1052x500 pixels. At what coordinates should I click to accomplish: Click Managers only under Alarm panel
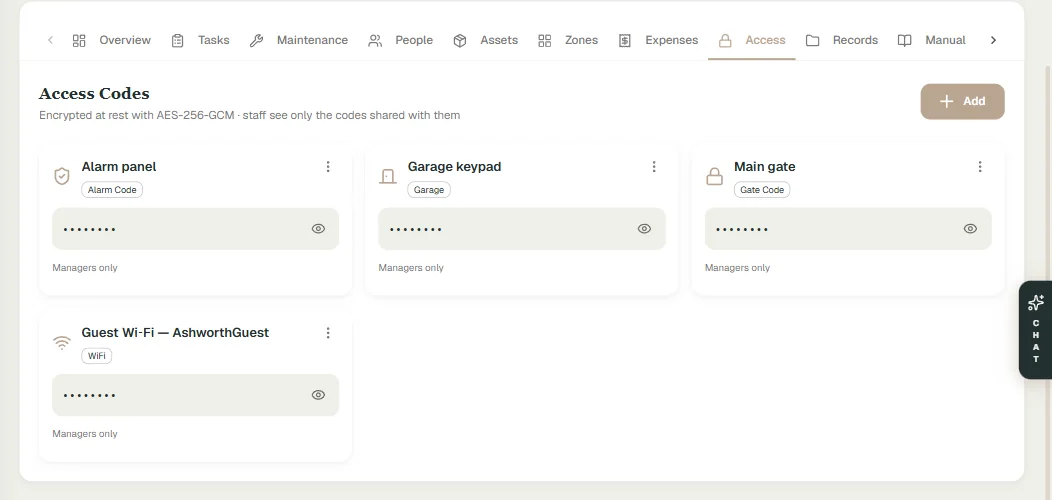coord(85,268)
